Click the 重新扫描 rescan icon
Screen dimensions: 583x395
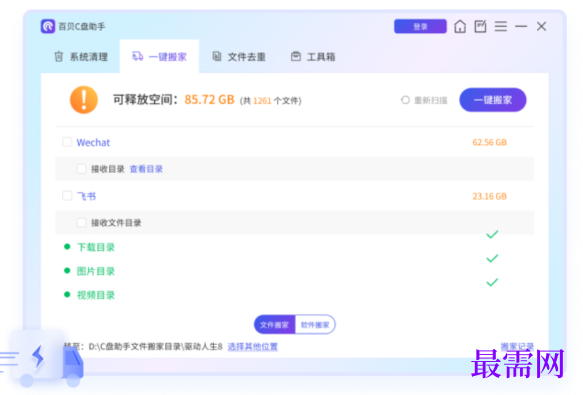click(405, 100)
